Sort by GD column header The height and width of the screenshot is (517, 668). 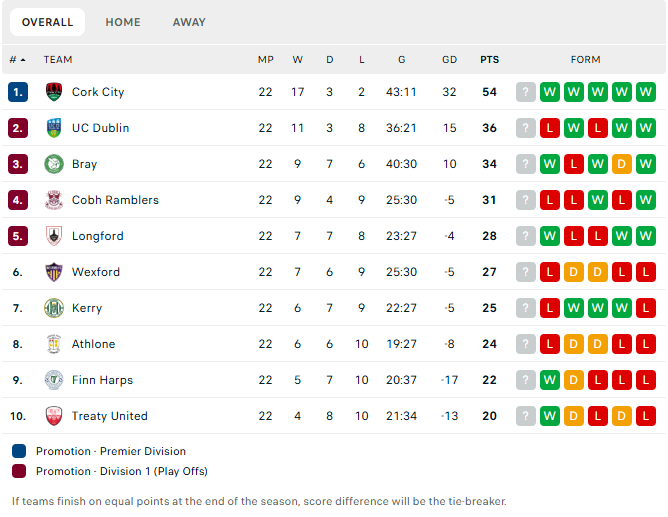[449, 60]
